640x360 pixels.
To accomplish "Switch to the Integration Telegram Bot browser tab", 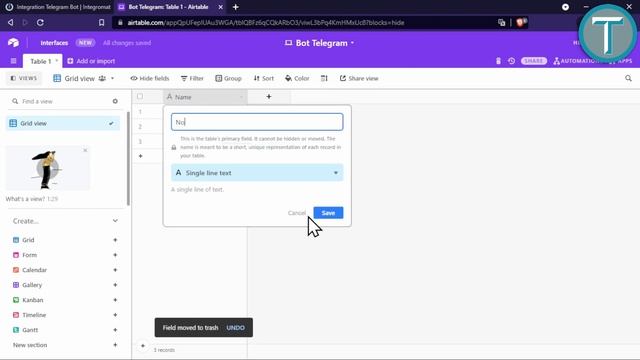I will click(58, 7).
